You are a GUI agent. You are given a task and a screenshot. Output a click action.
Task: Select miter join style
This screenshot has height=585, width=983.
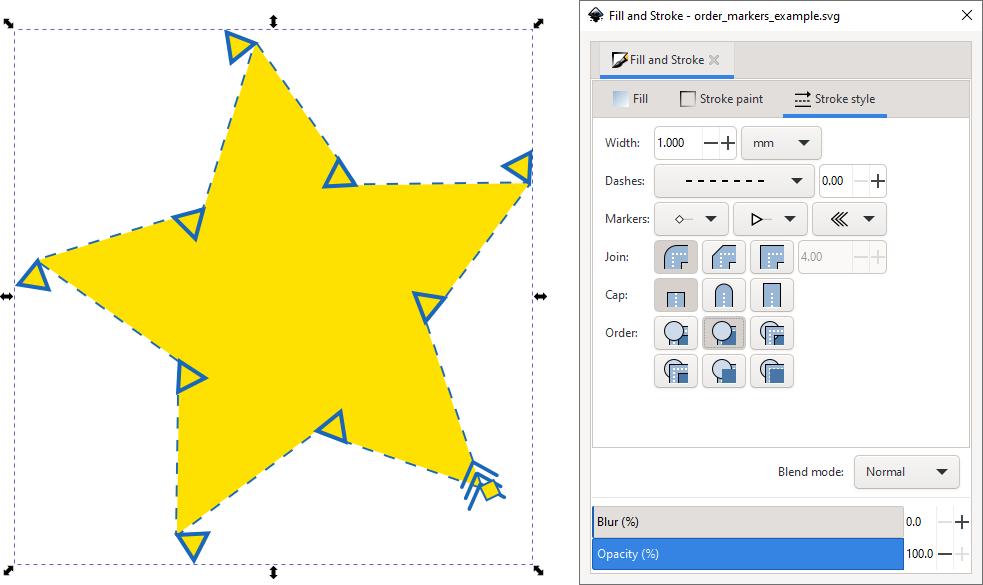tap(772, 257)
